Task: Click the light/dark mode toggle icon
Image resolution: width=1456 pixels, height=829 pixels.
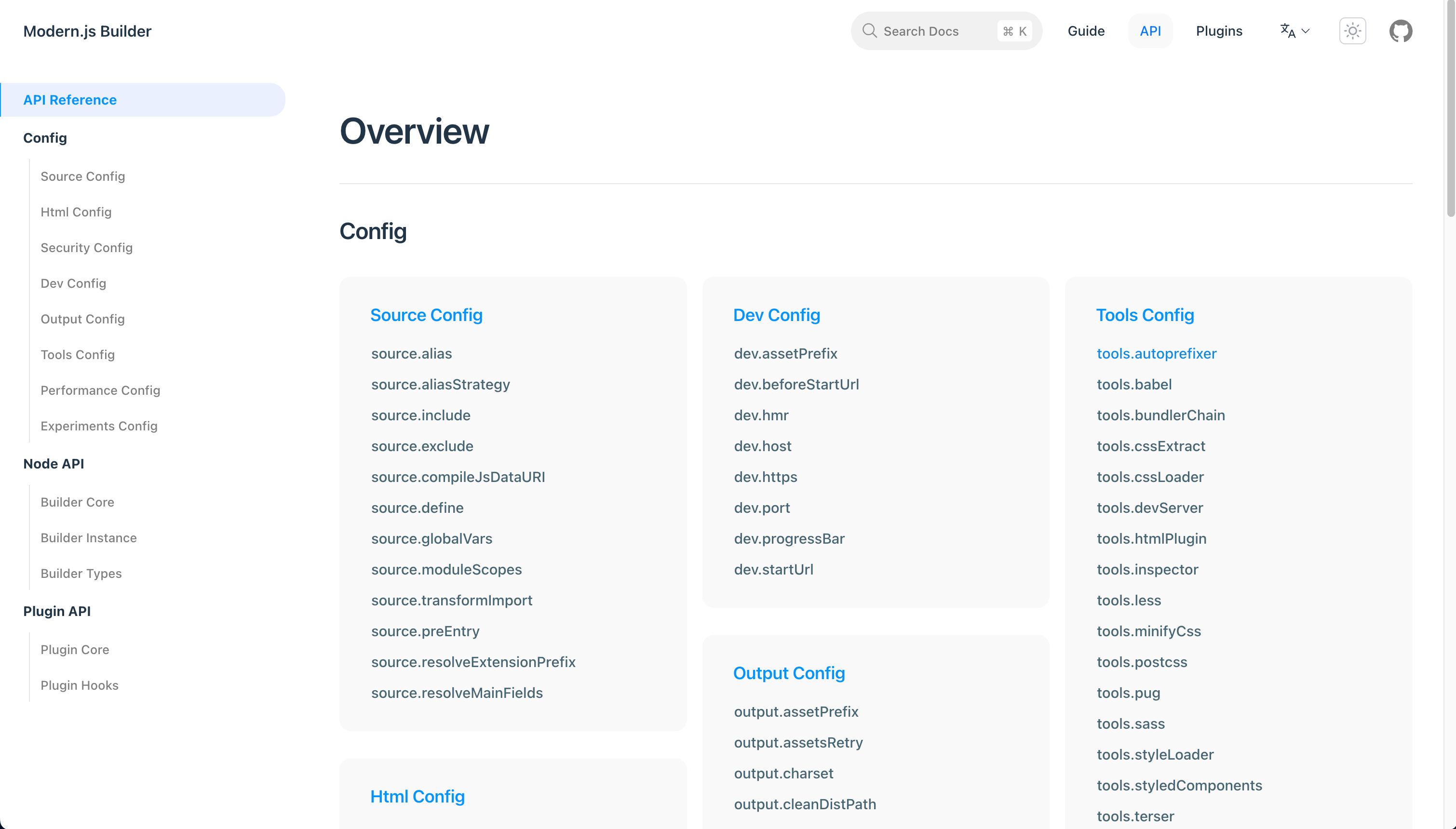Action: [1352, 31]
